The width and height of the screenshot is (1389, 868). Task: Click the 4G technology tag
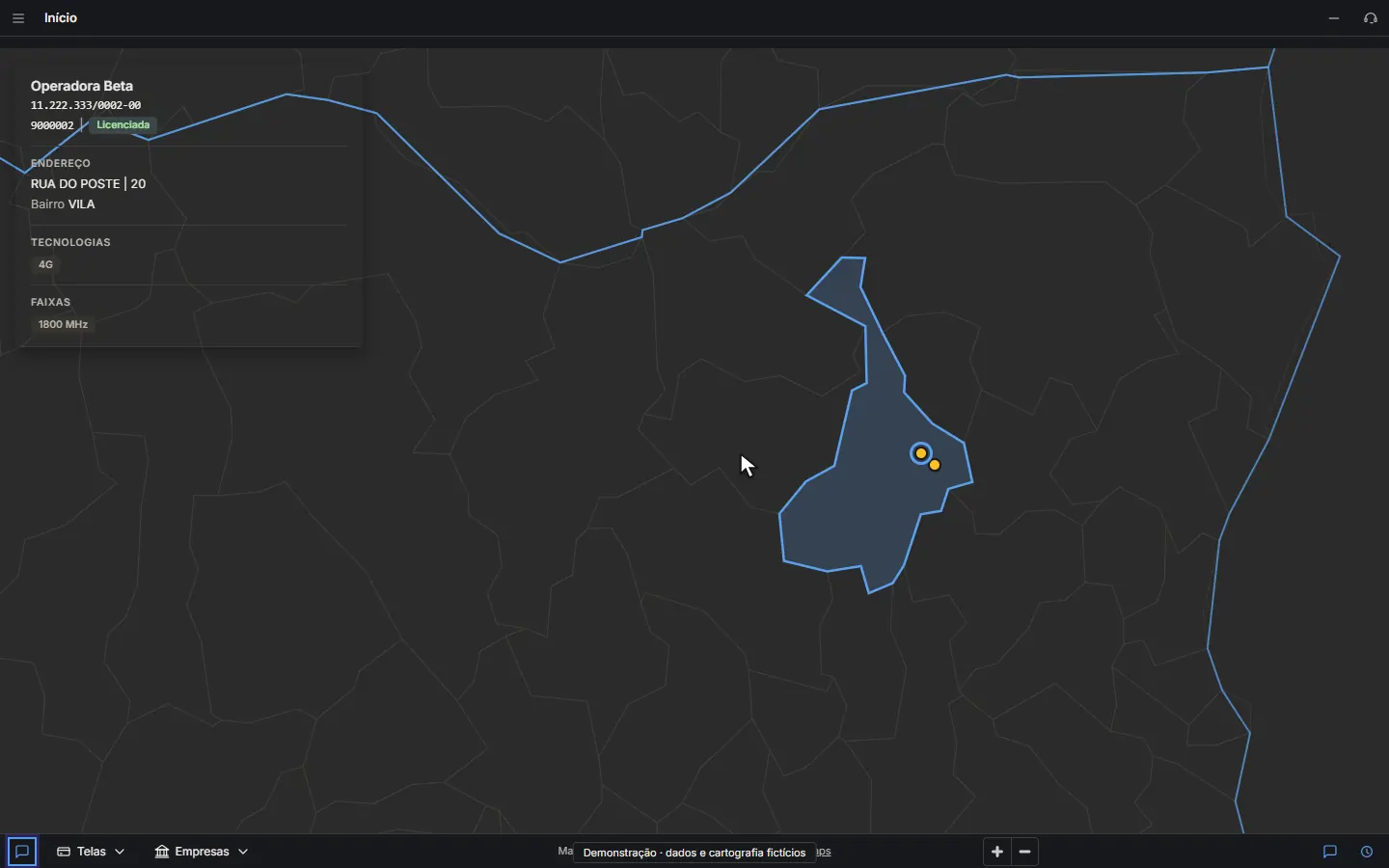[45, 264]
